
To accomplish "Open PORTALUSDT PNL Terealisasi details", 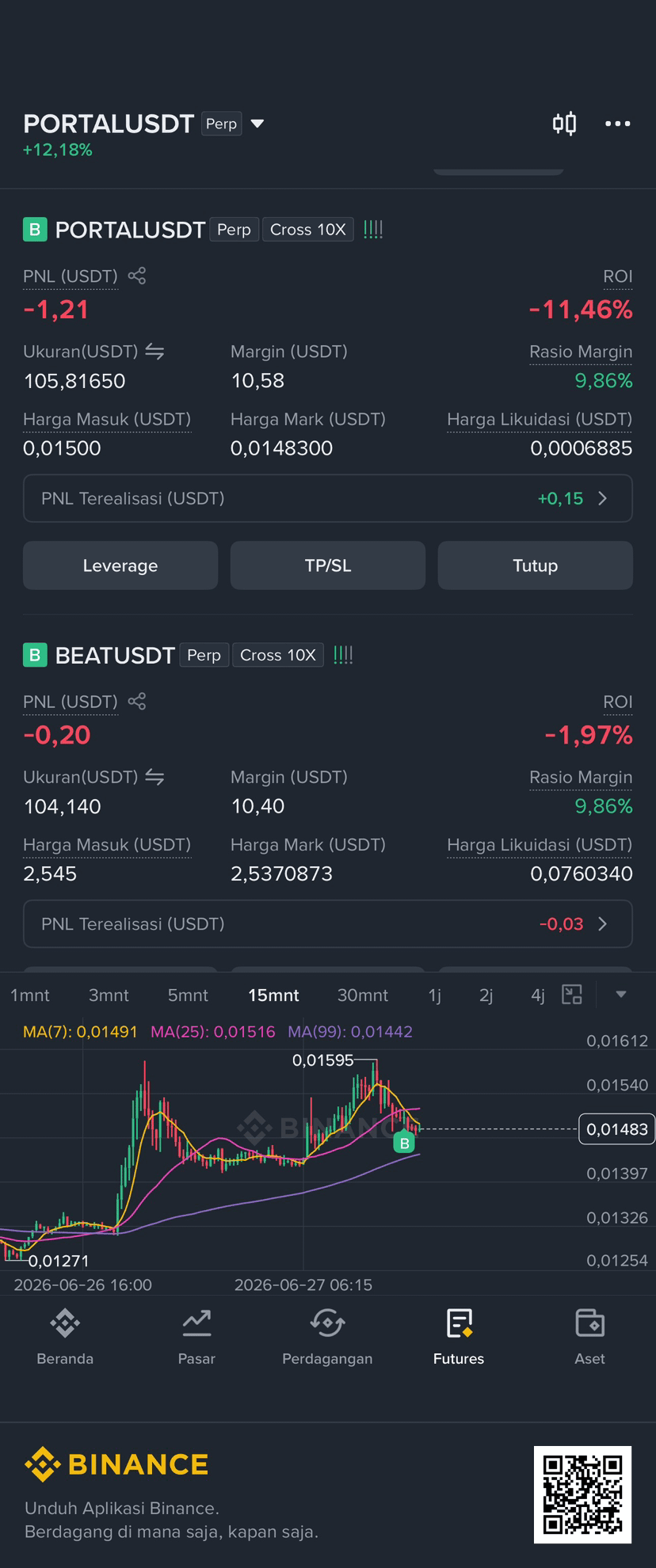I will [328, 498].
